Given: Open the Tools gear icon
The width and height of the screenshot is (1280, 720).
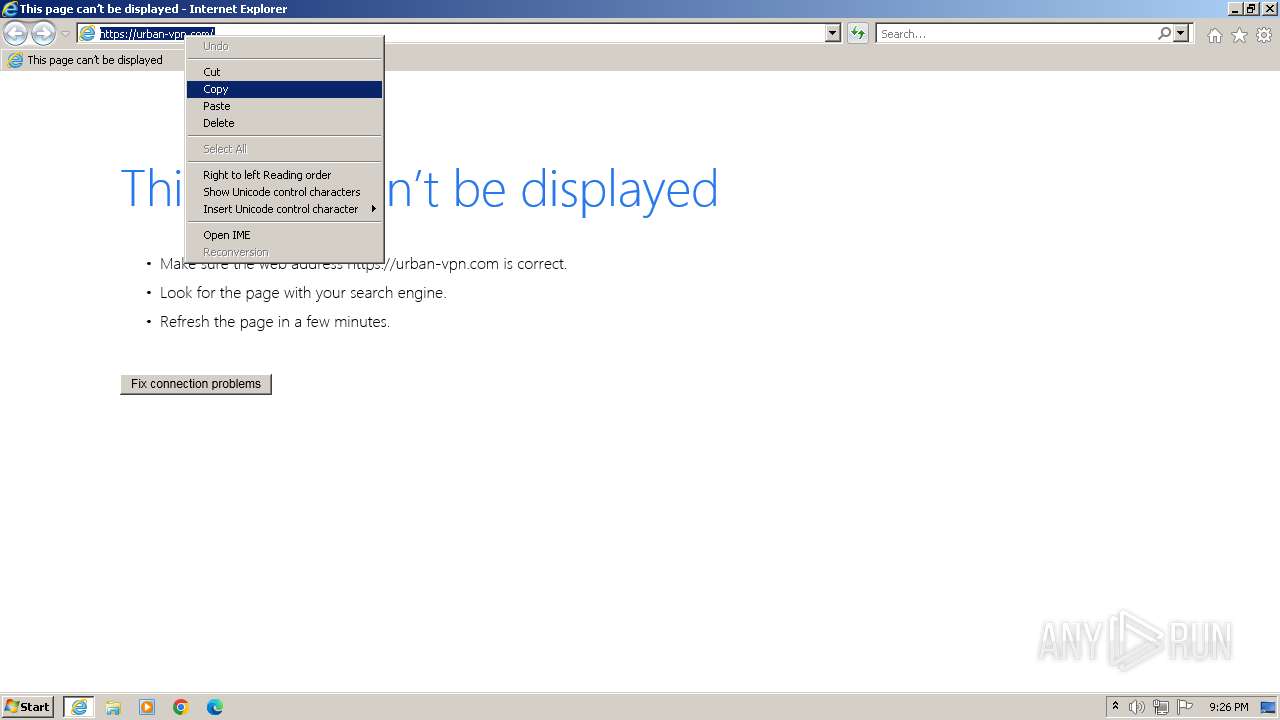Looking at the screenshot, I should click(x=1264, y=35).
